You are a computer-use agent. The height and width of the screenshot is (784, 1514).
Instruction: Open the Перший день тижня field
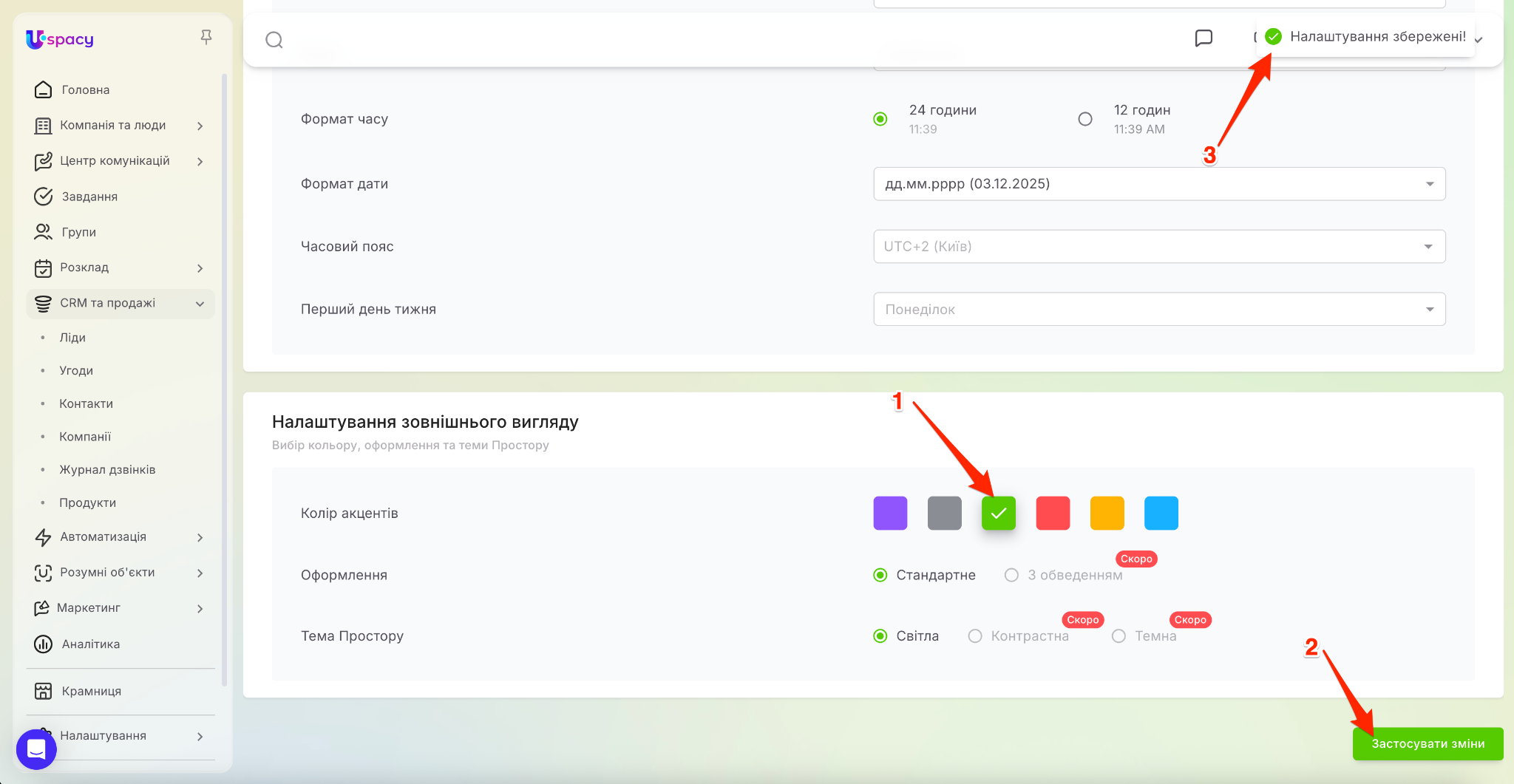tap(1158, 310)
